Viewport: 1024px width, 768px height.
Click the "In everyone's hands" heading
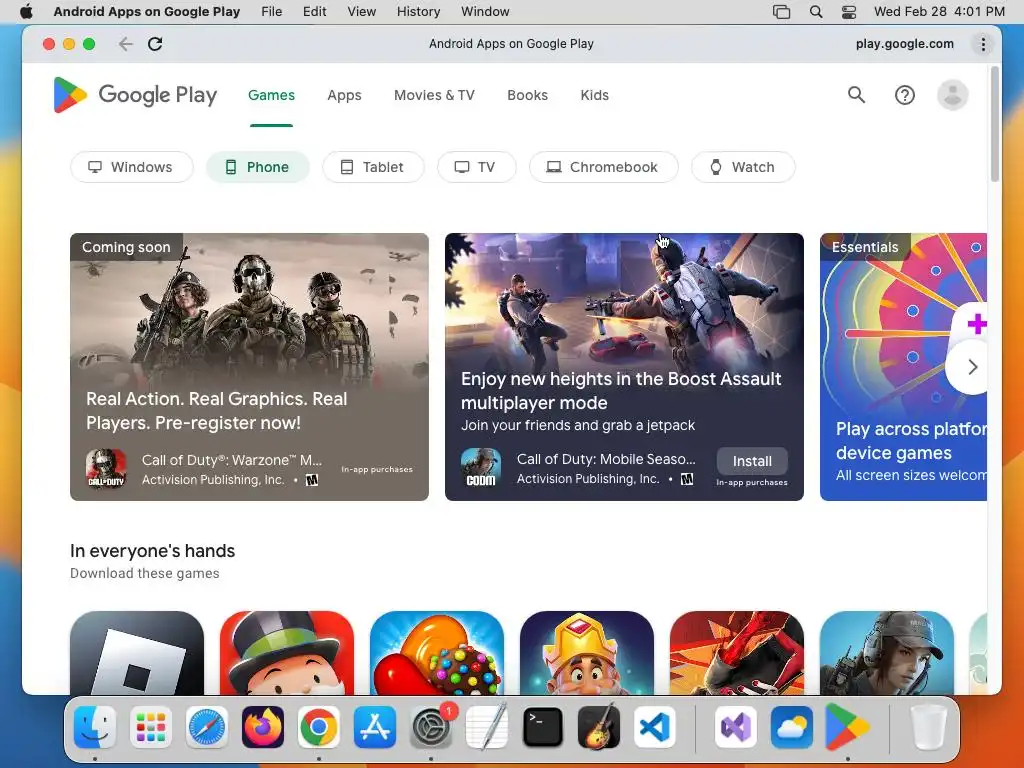click(152, 551)
